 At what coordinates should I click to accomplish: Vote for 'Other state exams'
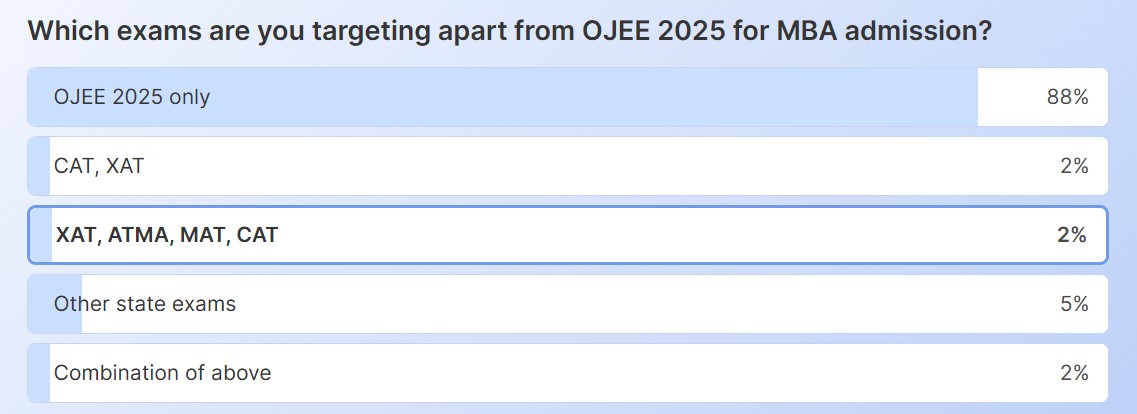[145, 304]
